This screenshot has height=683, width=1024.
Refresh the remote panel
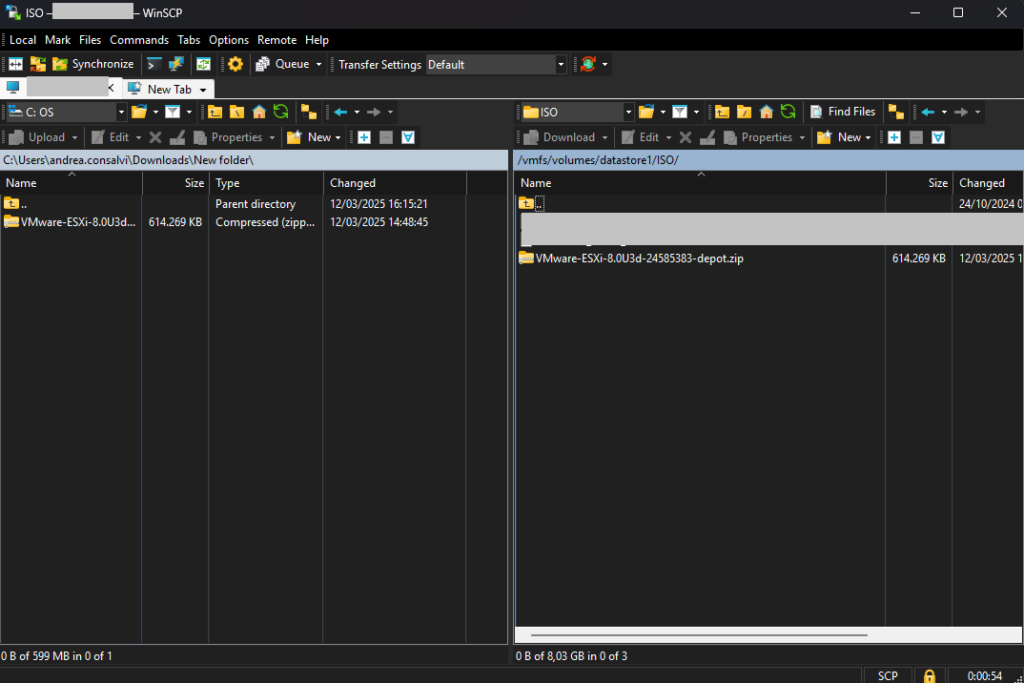tap(788, 112)
